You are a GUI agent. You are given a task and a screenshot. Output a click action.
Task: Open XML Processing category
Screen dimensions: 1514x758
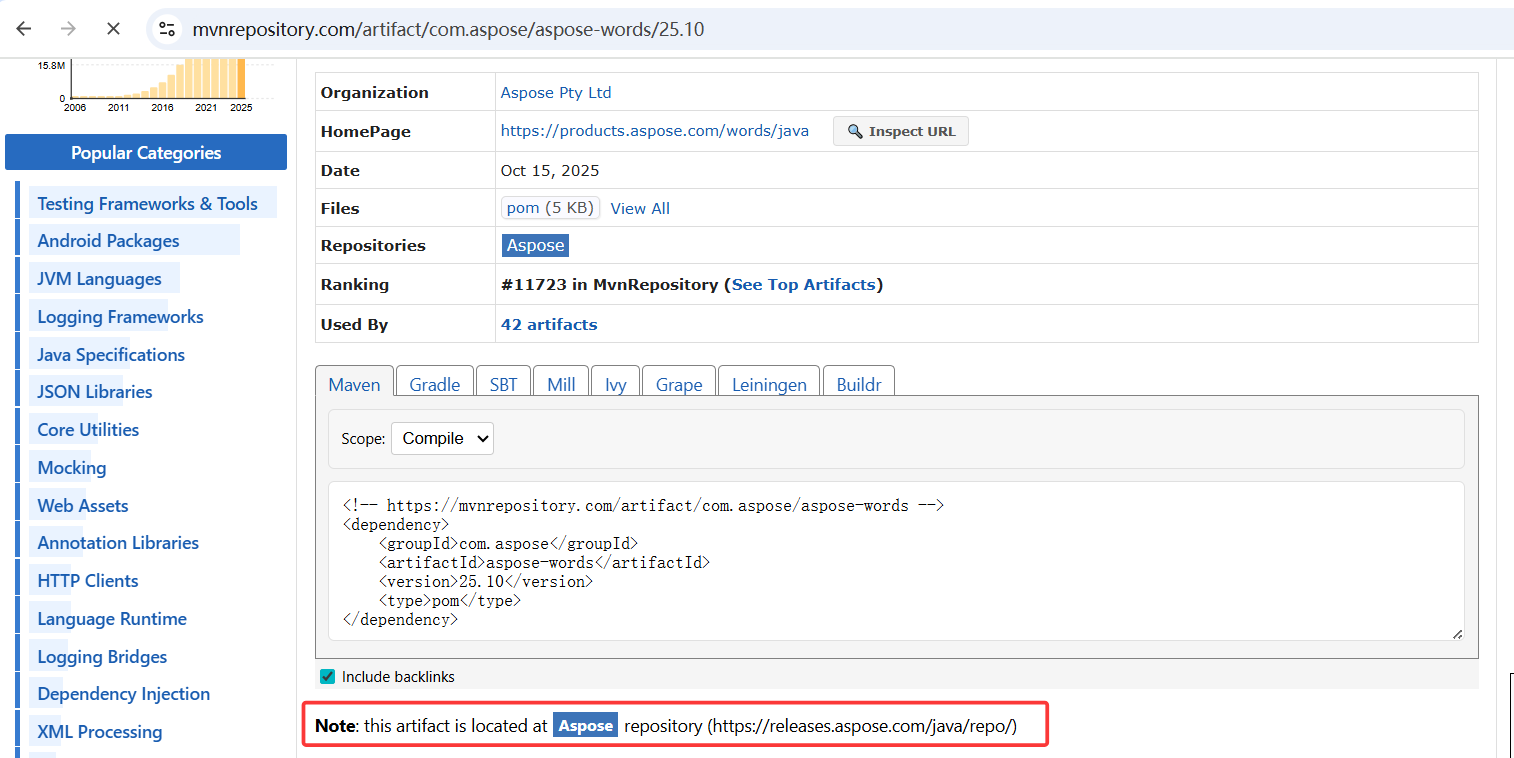pos(99,731)
